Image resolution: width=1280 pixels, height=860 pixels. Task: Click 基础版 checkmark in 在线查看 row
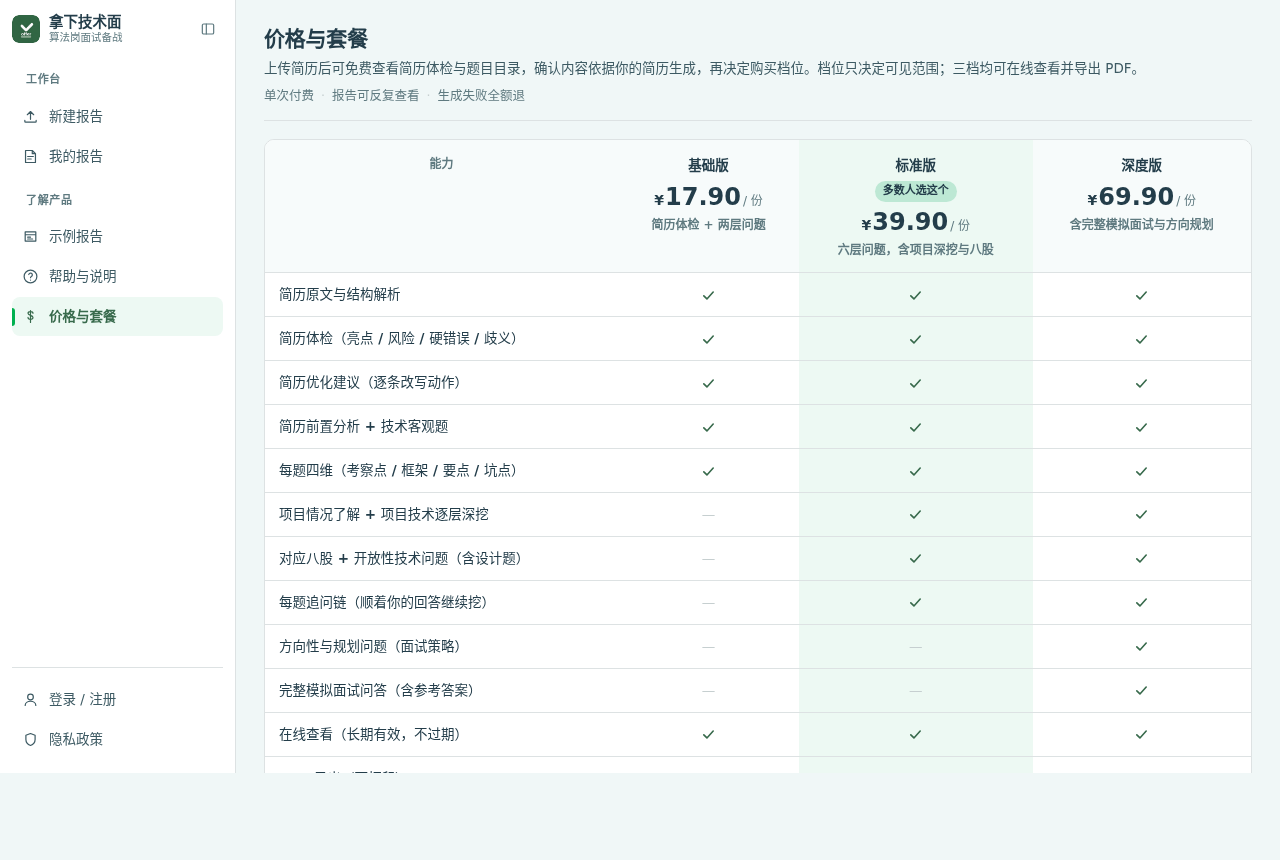(x=708, y=735)
